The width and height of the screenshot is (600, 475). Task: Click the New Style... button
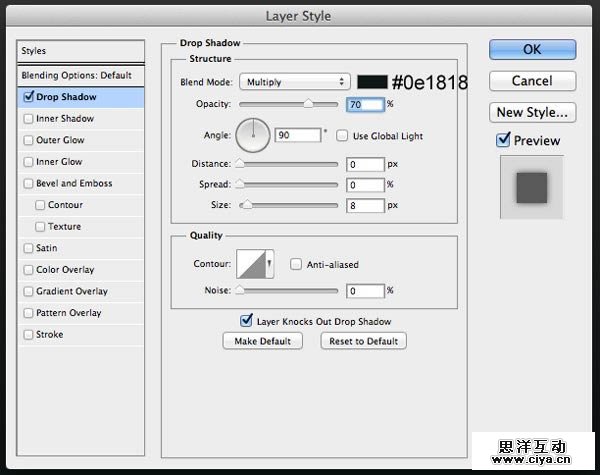532,112
